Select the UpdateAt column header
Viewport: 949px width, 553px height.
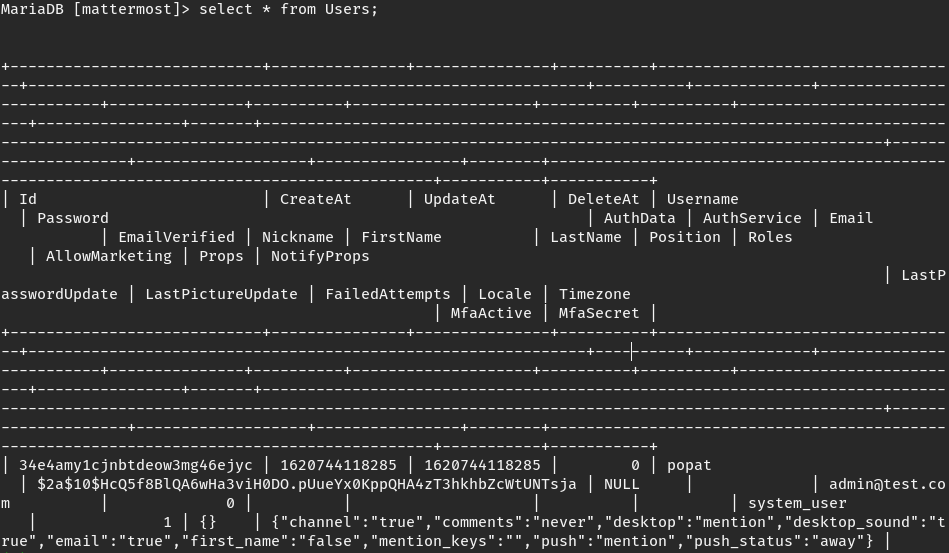(459, 199)
